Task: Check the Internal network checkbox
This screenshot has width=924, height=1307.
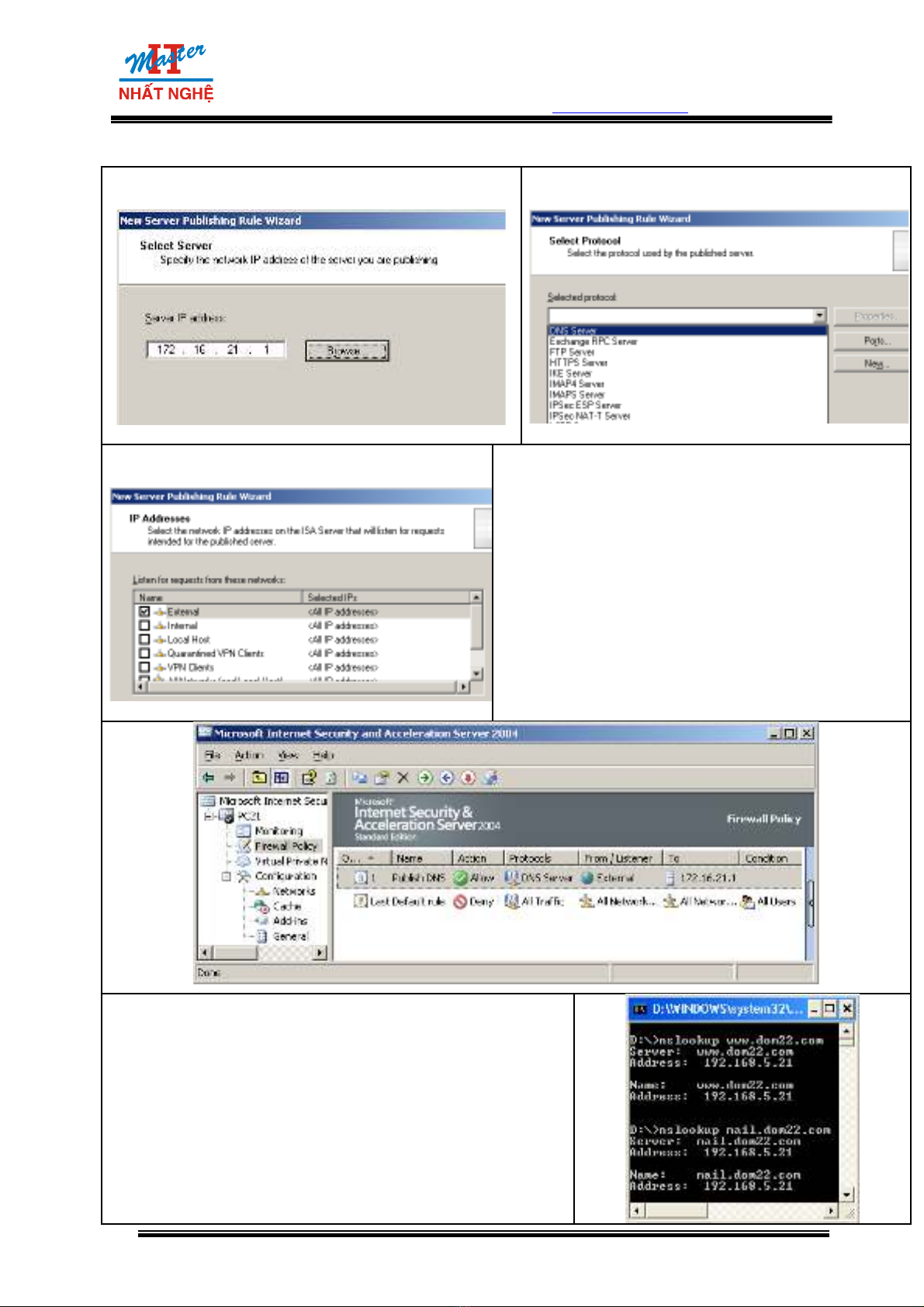Action: click(144, 626)
